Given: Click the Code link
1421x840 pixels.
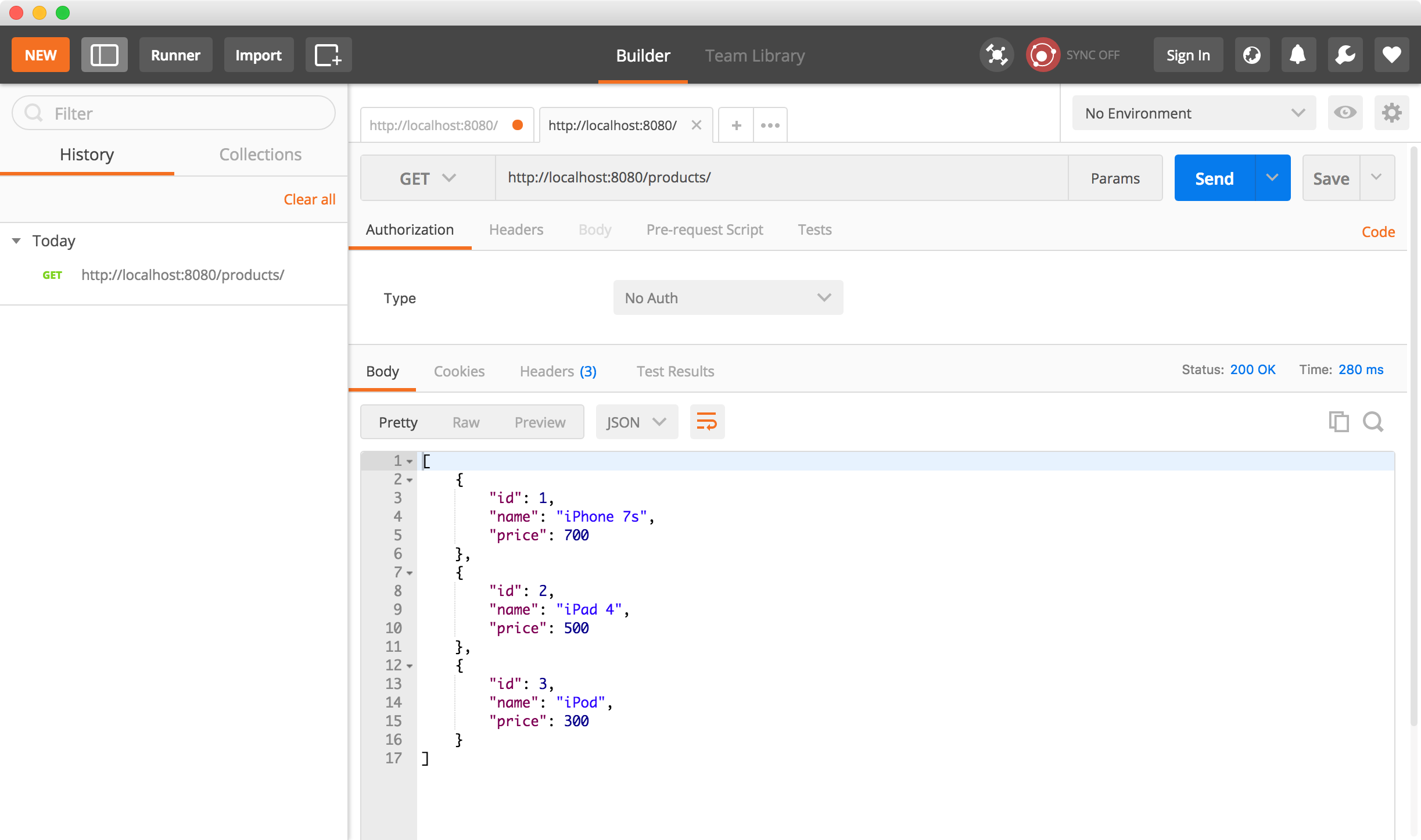Looking at the screenshot, I should pyautogui.click(x=1378, y=231).
